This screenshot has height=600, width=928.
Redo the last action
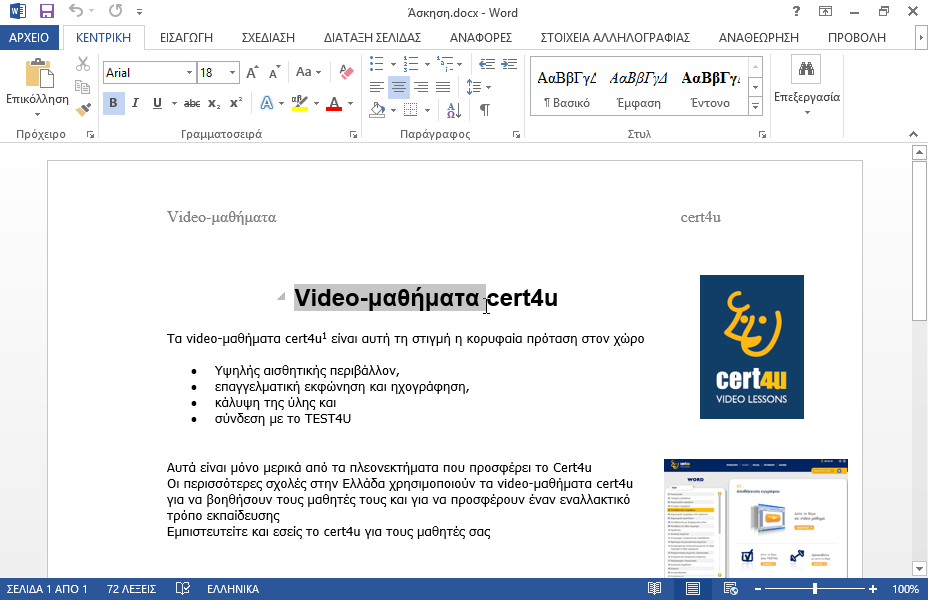pos(115,11)
